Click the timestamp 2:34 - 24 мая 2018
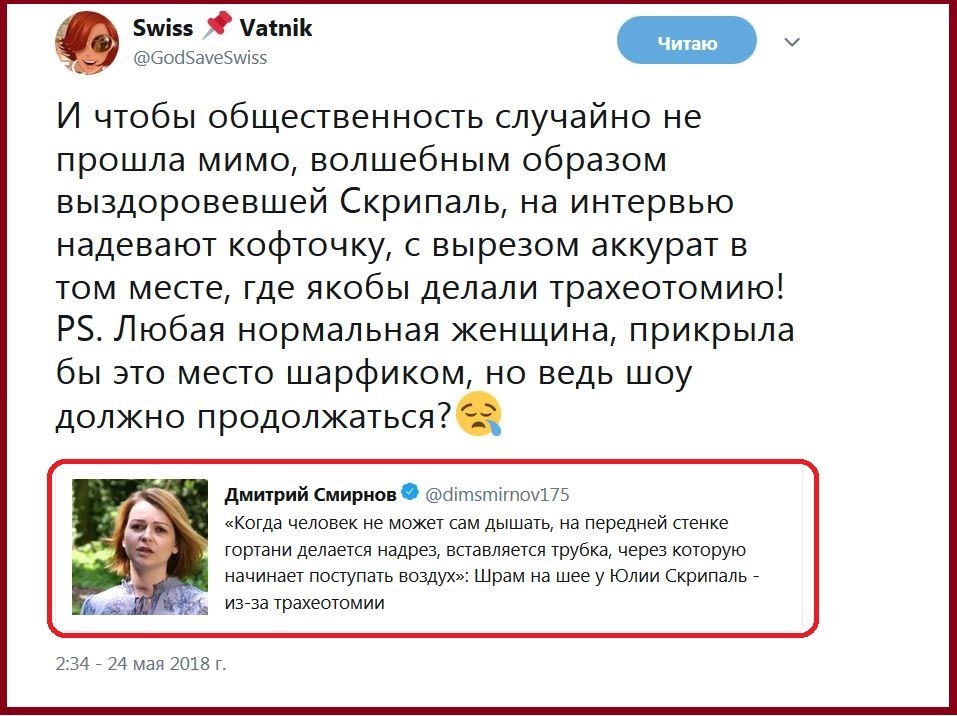Image resolution: width=957 pixels, height=716 pixels. (x=141, y=664)
